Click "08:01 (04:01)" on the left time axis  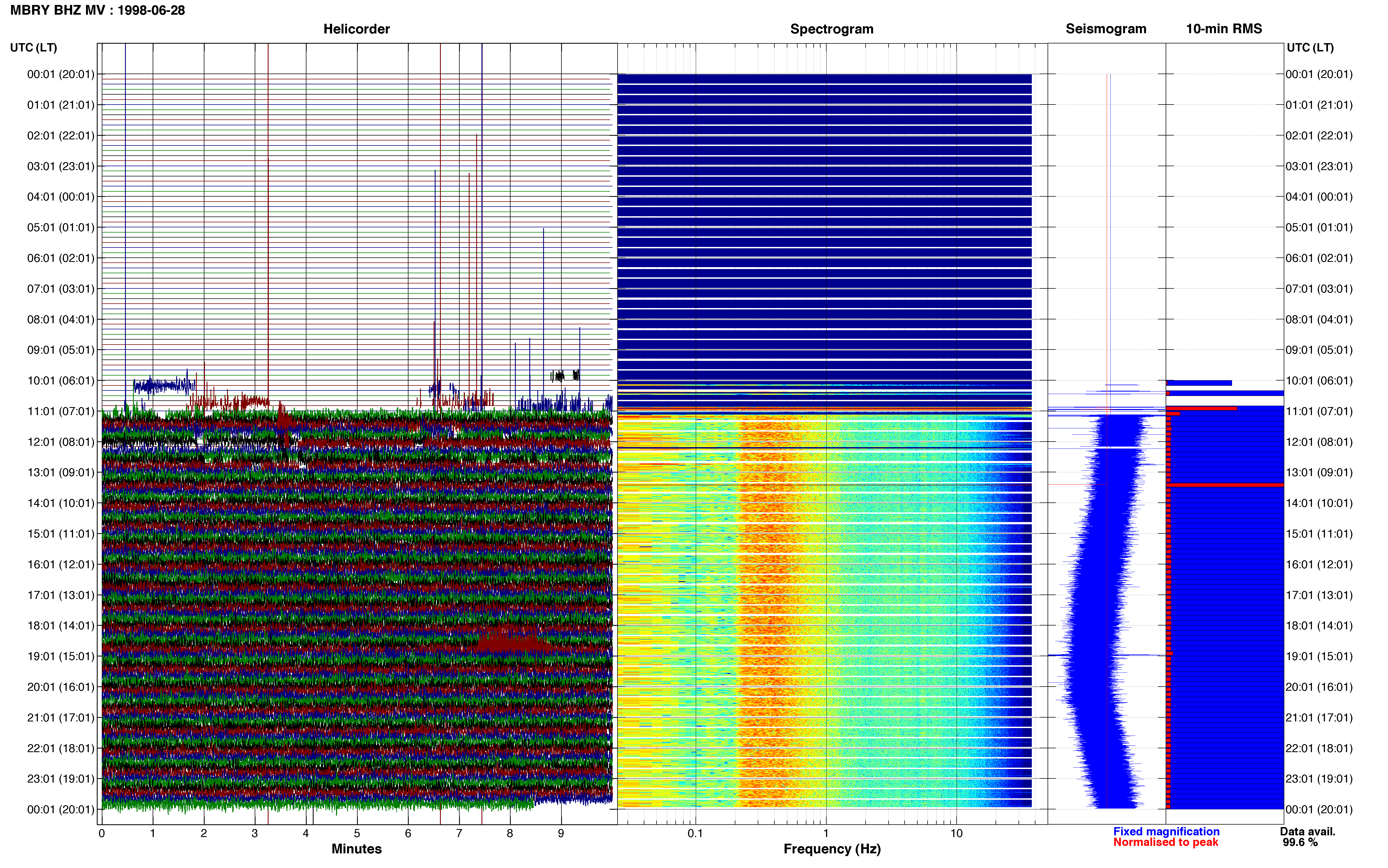[x=61, y=319]
